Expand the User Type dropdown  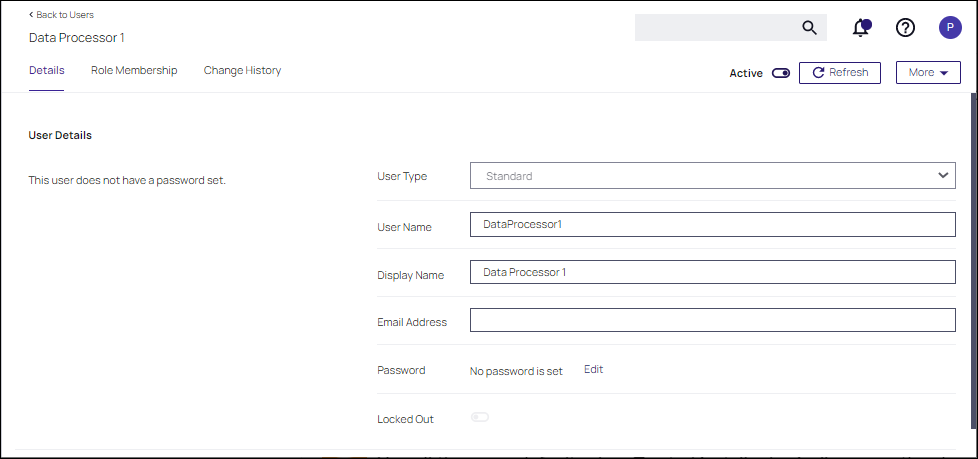(x=712, y=176)
